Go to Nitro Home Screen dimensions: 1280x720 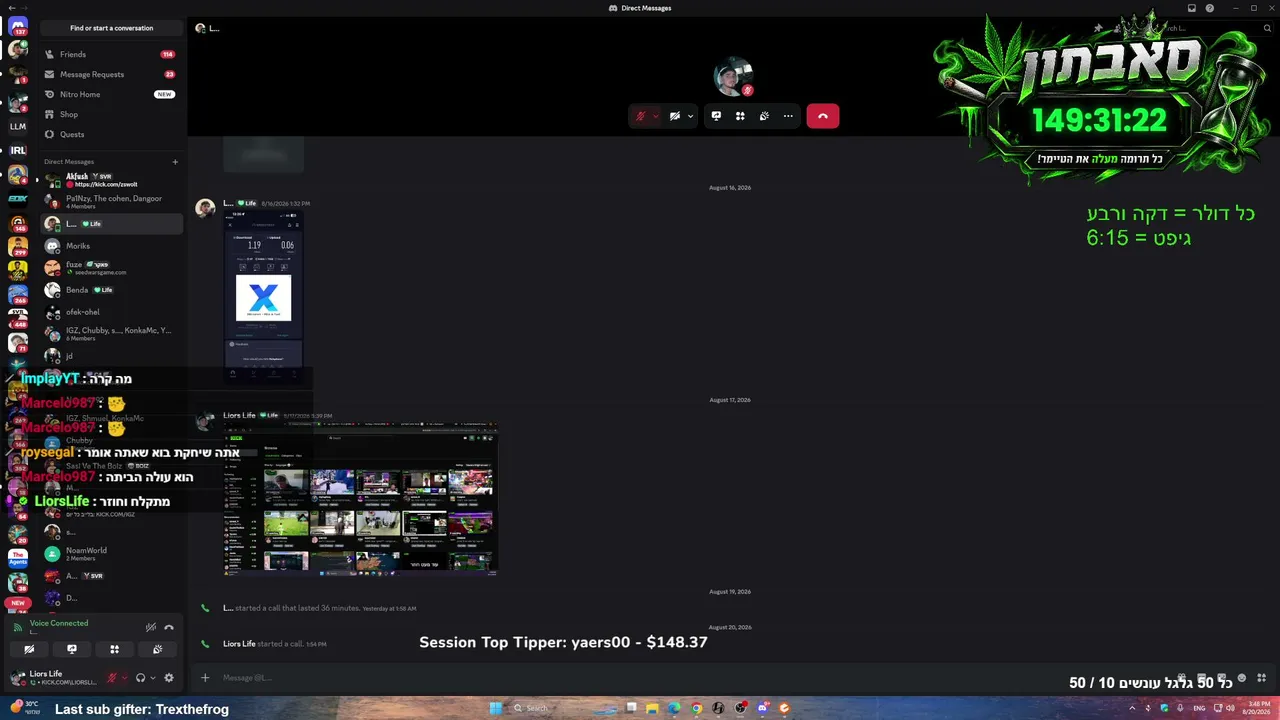pyautogui.click(x=111, y=94)
